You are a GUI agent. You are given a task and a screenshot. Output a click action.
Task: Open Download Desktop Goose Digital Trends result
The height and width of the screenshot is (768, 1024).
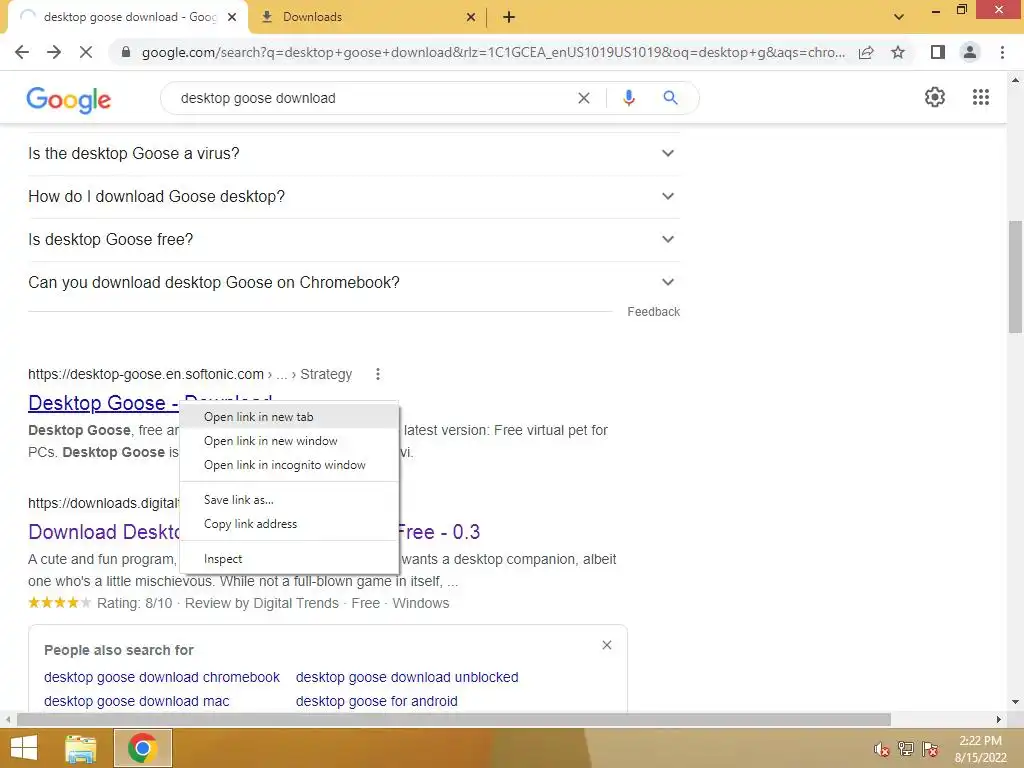pos(104,532)
